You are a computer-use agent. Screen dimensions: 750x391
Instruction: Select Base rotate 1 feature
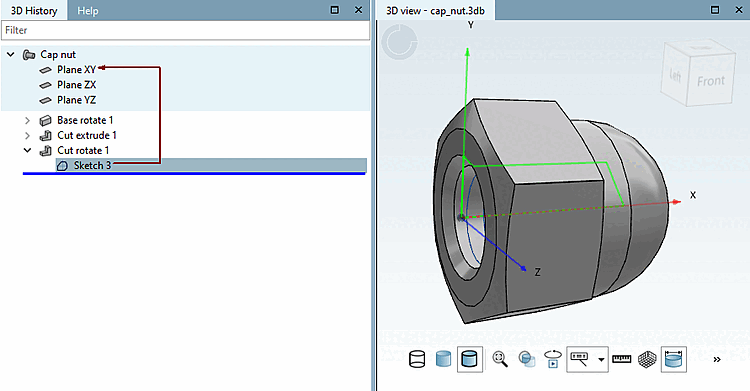tap(85, 120)
